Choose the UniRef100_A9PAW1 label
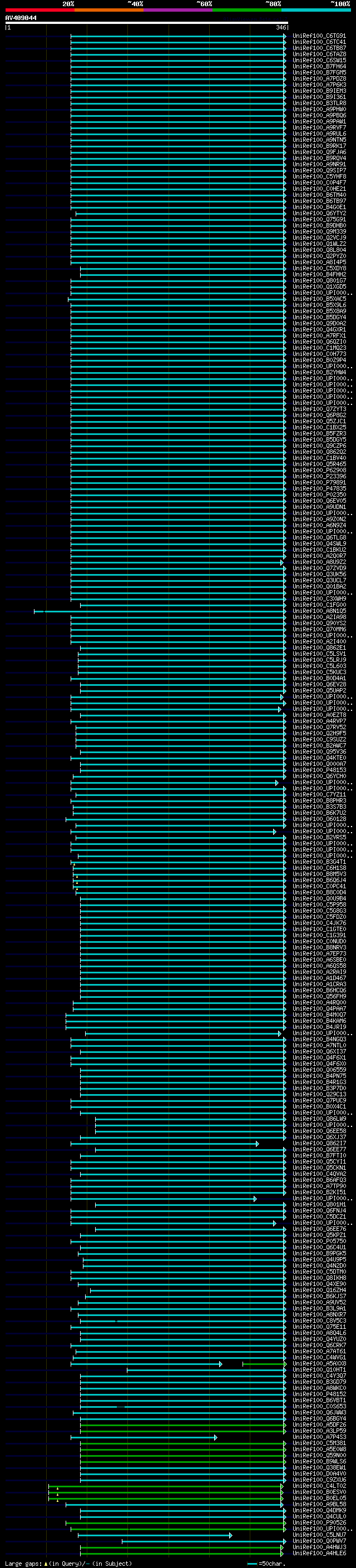Screen dimensions: 356x1568 coord(319,121)
